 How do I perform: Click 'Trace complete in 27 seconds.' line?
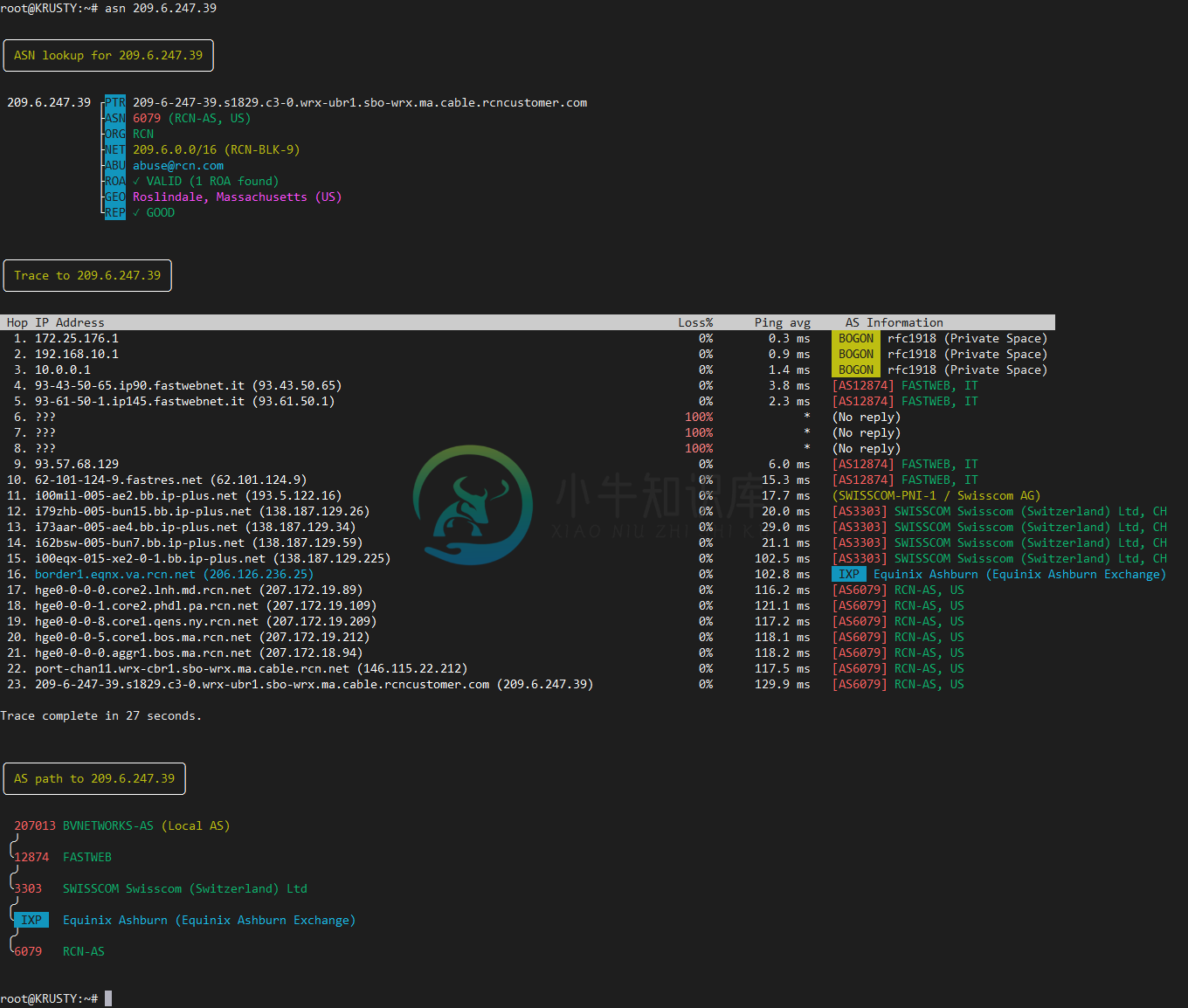point(101,715)
